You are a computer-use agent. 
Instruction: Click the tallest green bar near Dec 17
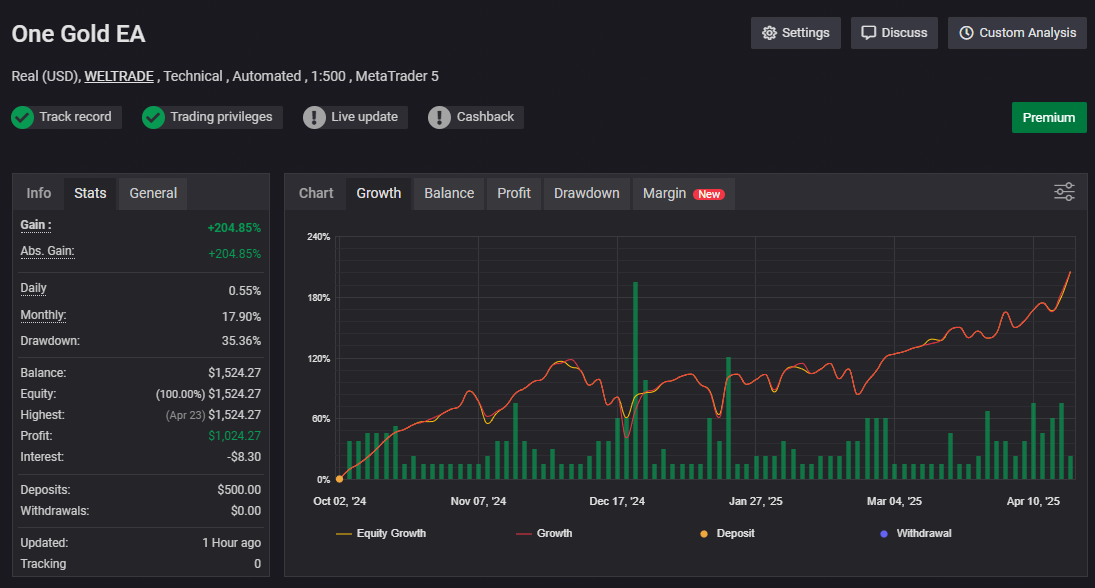pyautogui.click(x=635, y=380)
